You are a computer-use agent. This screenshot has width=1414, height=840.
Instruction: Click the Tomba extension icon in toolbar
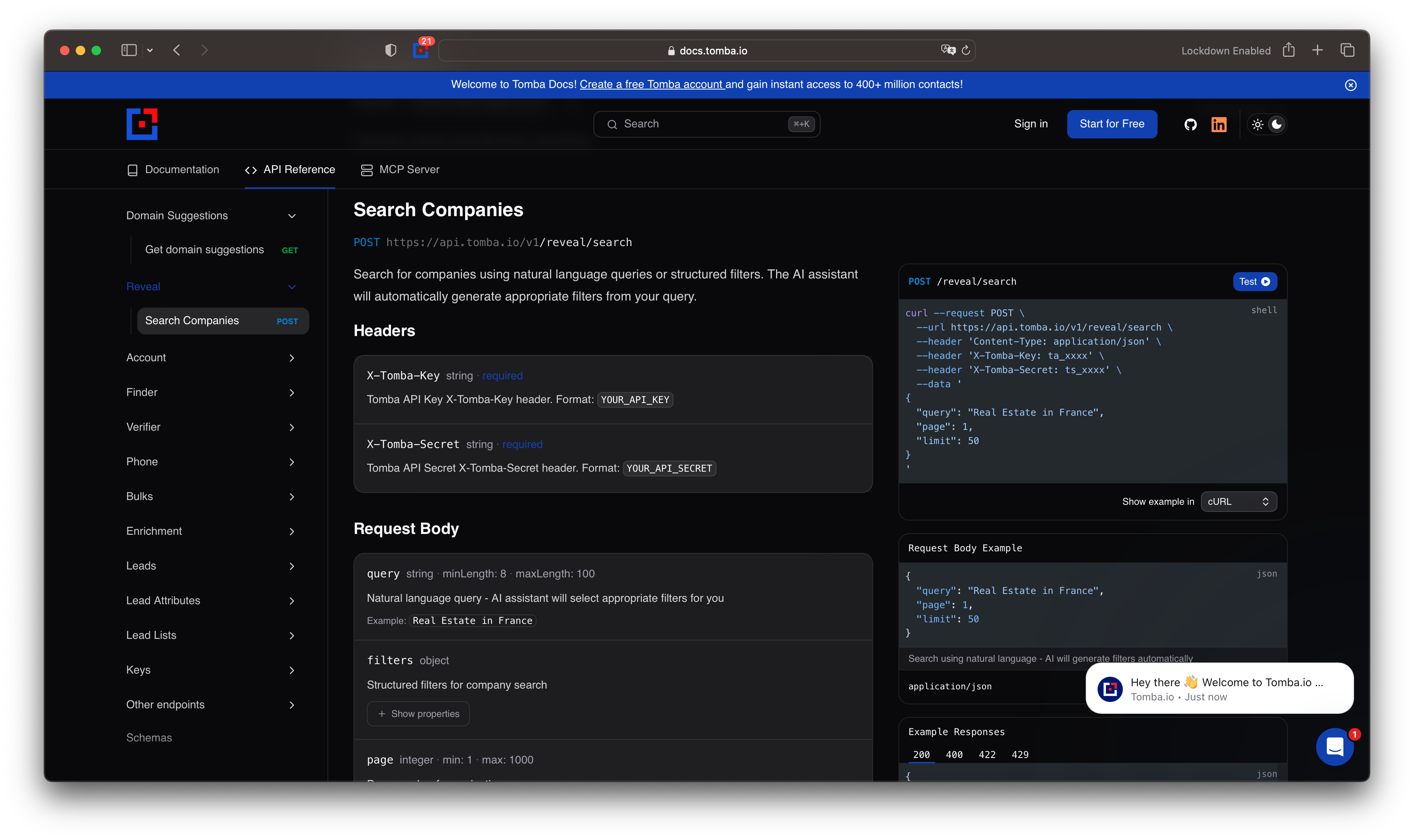pos(420,50)
